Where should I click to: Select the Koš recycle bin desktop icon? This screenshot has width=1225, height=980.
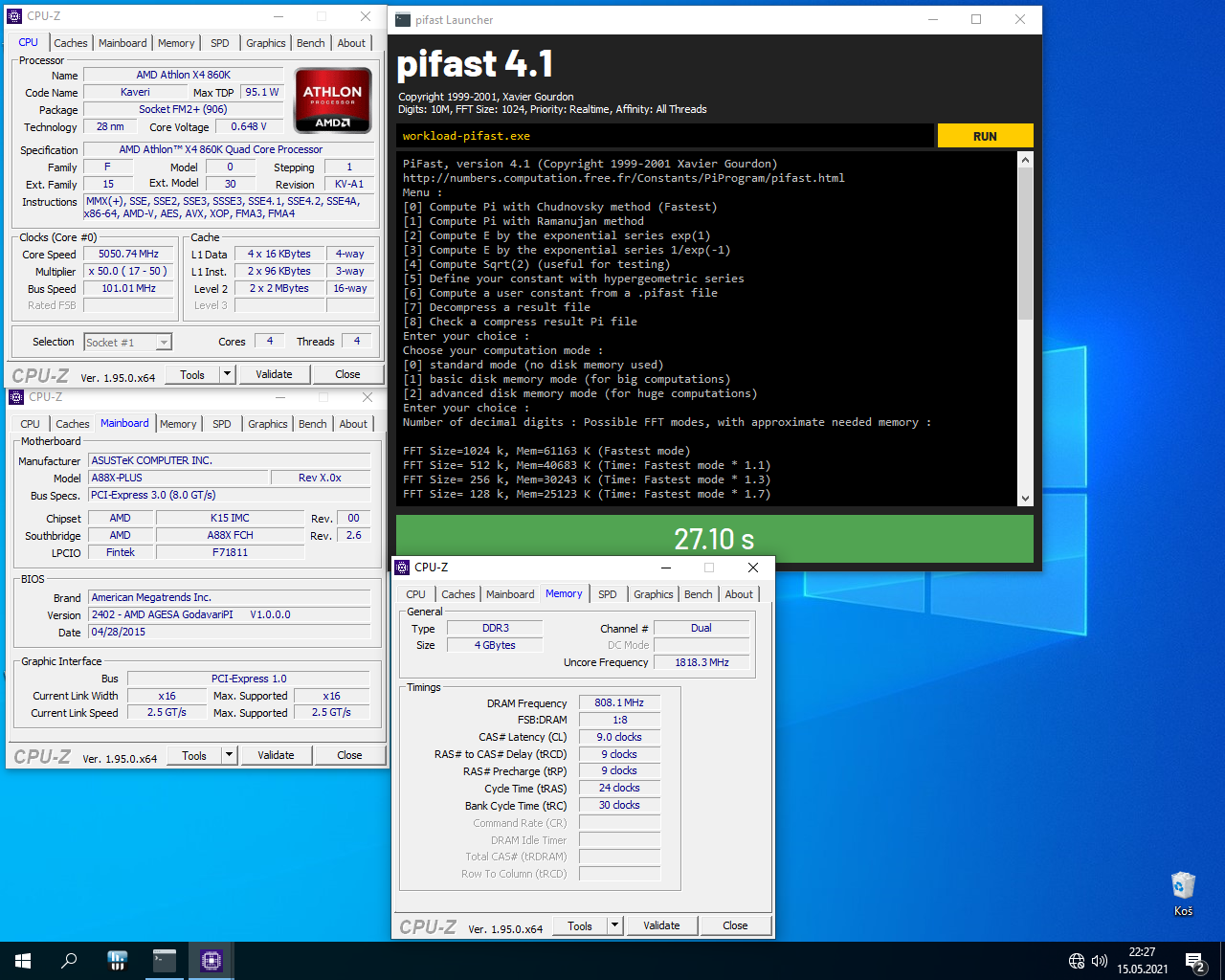[x=1183, y=894]
